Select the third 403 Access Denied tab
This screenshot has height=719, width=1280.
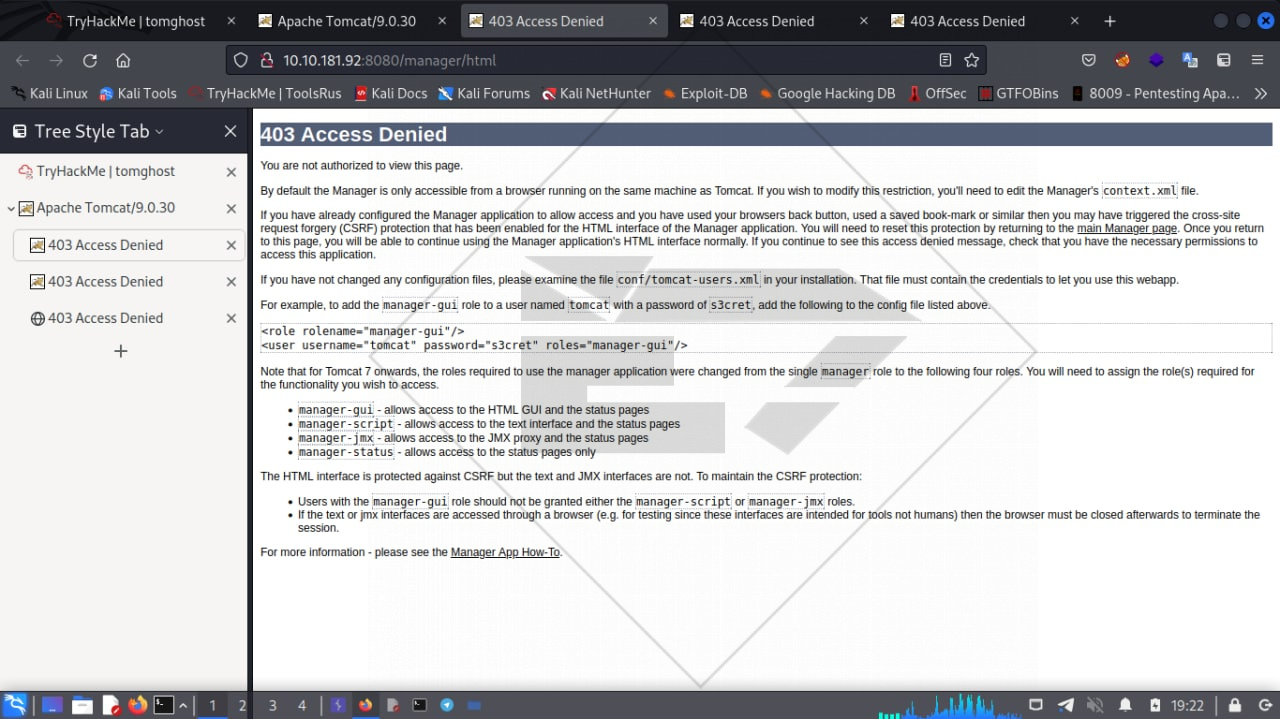[x=983, y=21]
